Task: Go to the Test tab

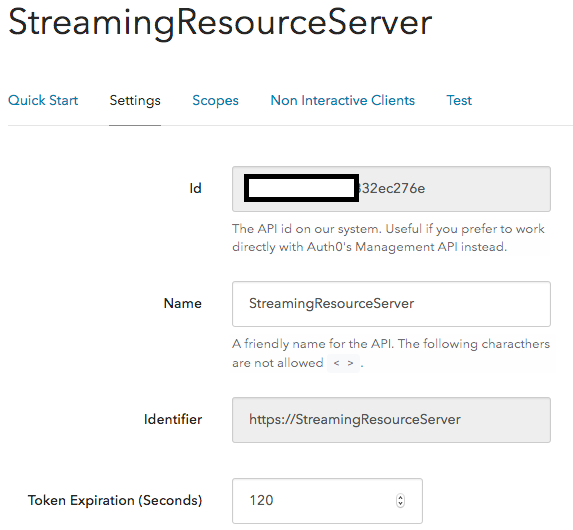Action: pyautogui.click(x=459, y=100)
